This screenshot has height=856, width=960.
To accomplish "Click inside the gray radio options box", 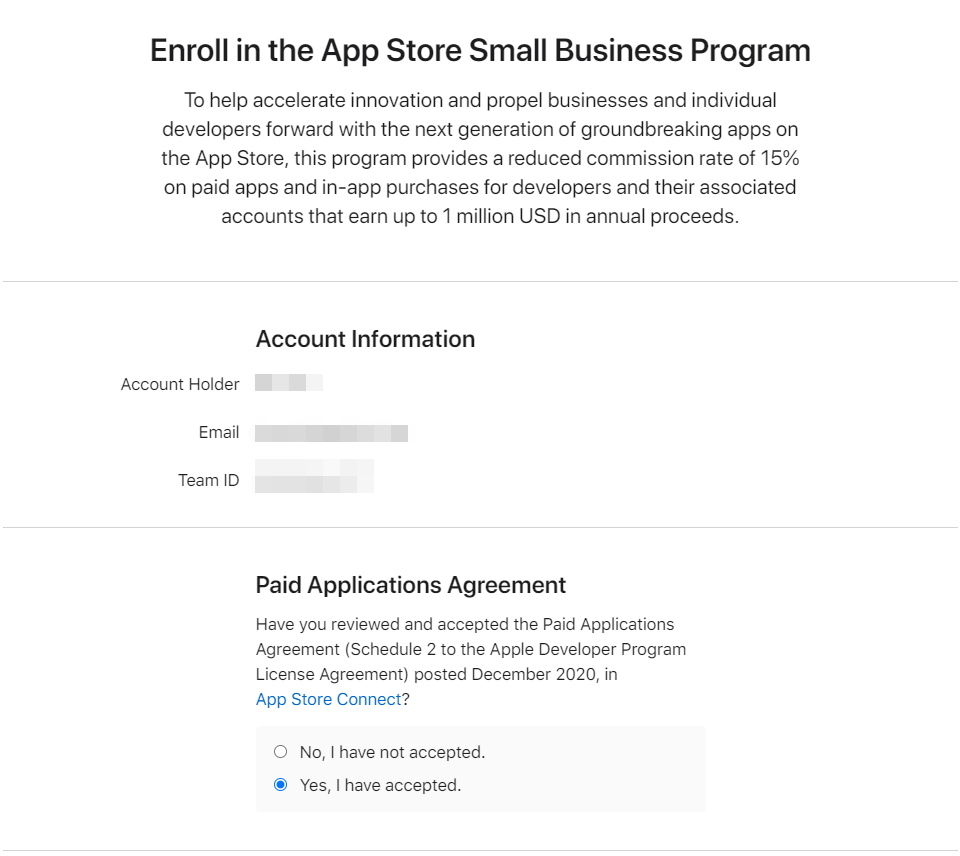I will point(480,768).
